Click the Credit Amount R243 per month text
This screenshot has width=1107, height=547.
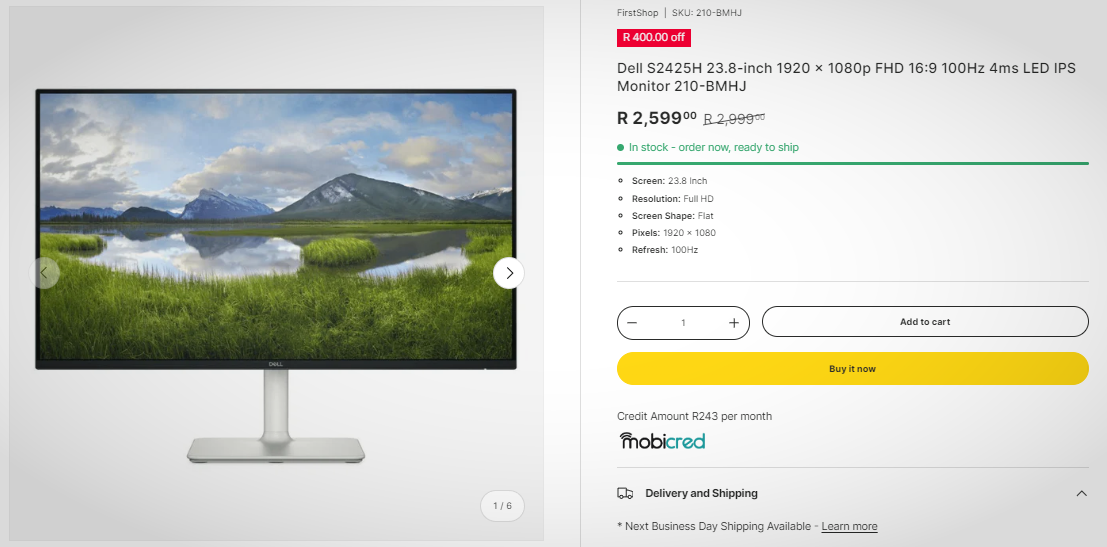695,416
